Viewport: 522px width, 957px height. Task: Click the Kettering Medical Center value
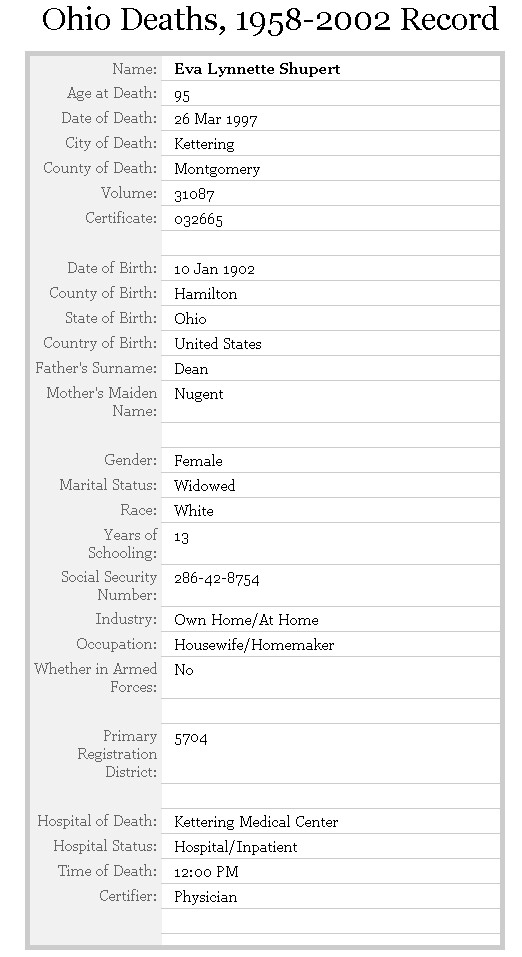(256, 822)
